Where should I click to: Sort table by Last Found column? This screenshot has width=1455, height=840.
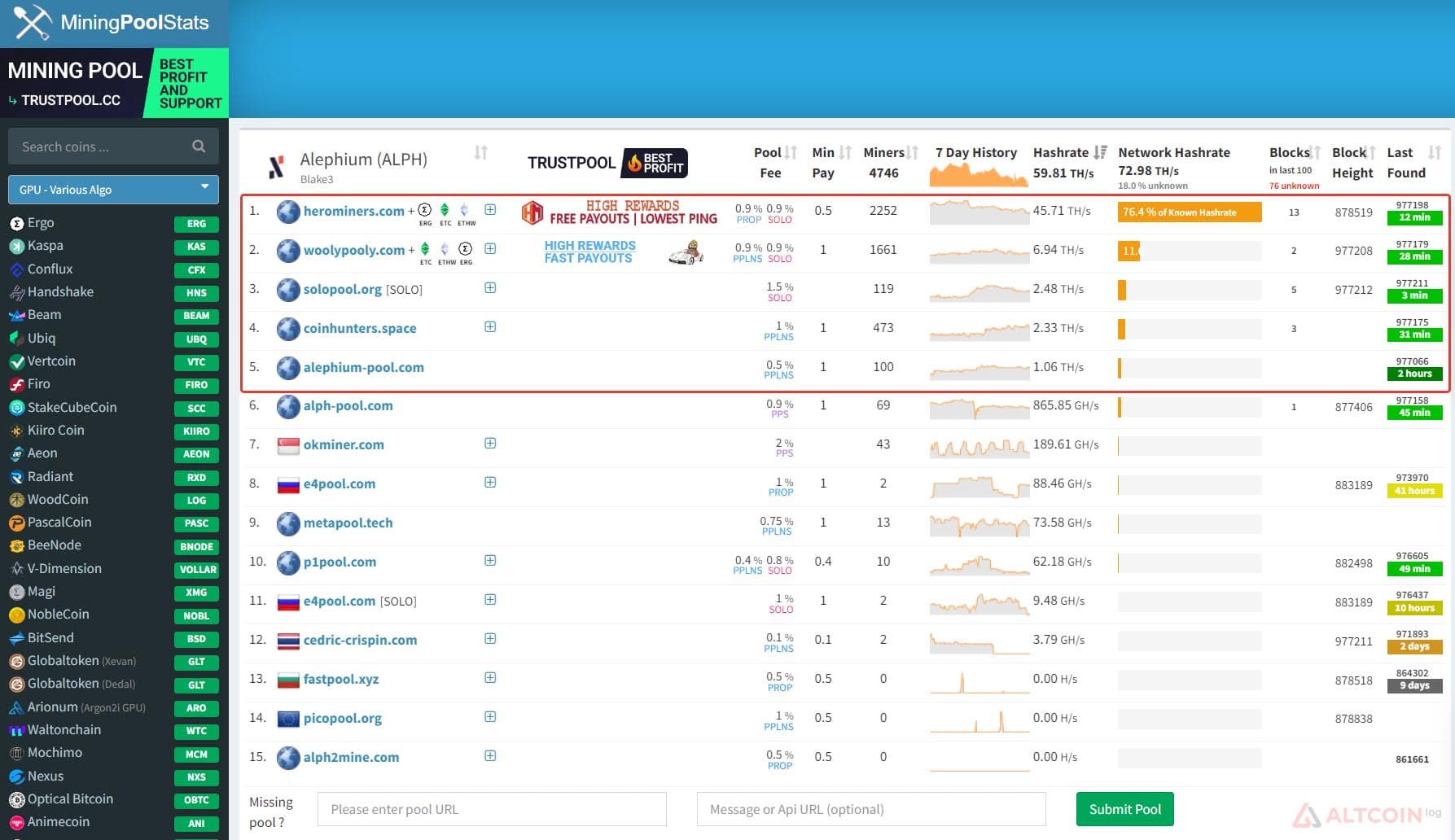tap(1435, 152)
